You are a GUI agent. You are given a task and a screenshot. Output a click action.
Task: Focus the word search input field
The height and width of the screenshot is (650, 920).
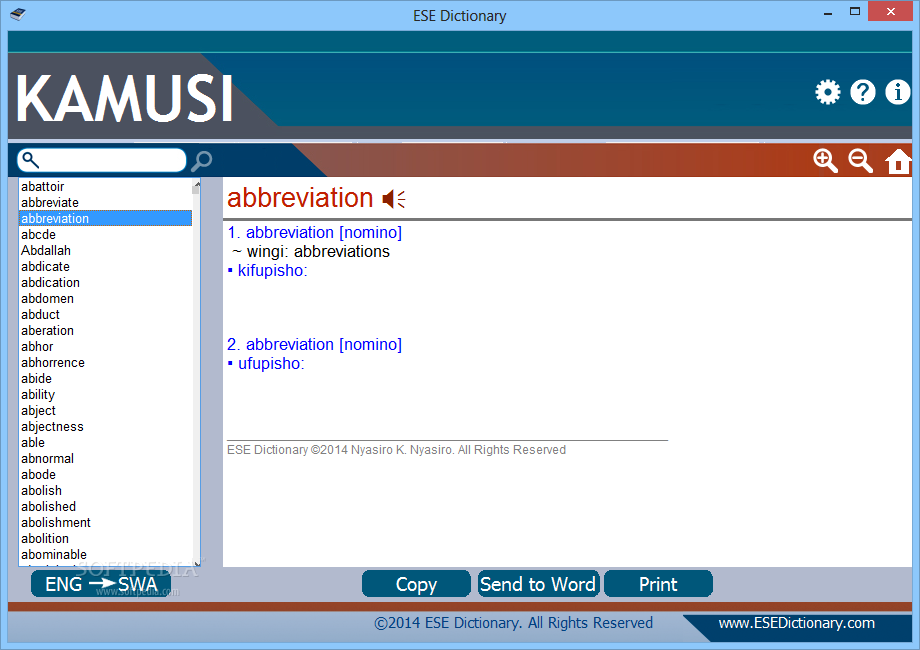102,160
